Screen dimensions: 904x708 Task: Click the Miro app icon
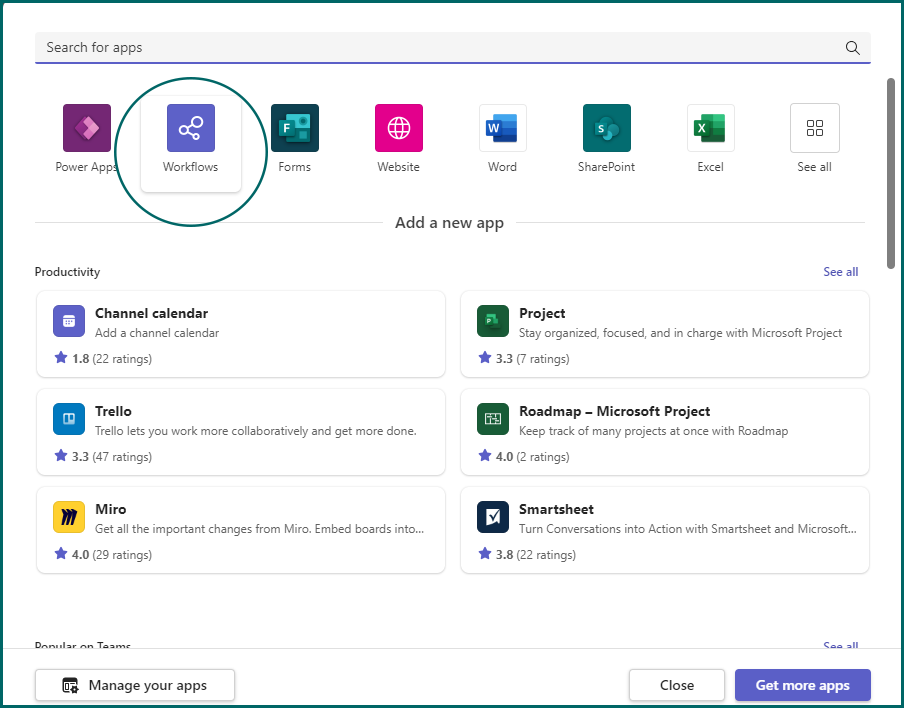[x=69, y=517]
